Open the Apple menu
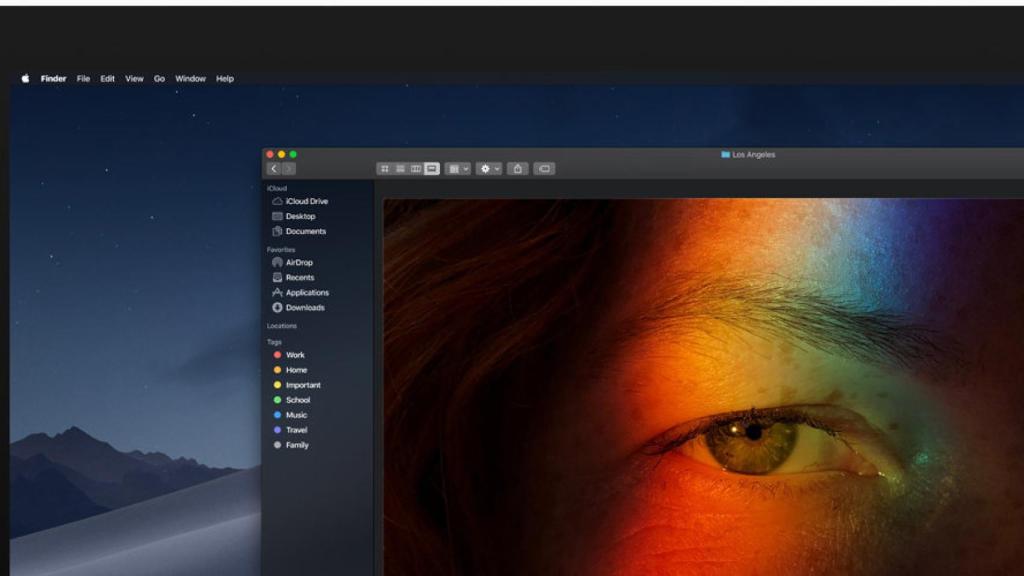 pyautogui.click(x=24, y=78)
